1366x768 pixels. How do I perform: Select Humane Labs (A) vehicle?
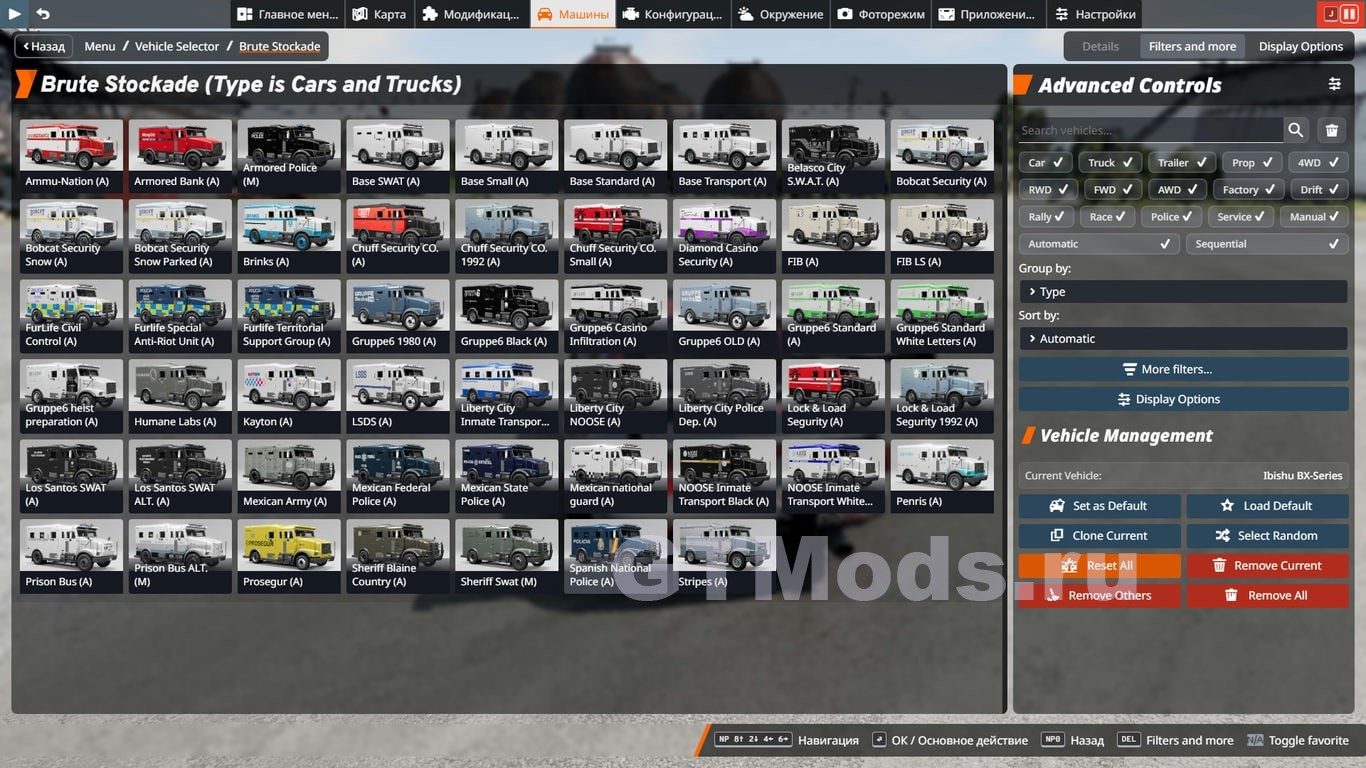180,396
